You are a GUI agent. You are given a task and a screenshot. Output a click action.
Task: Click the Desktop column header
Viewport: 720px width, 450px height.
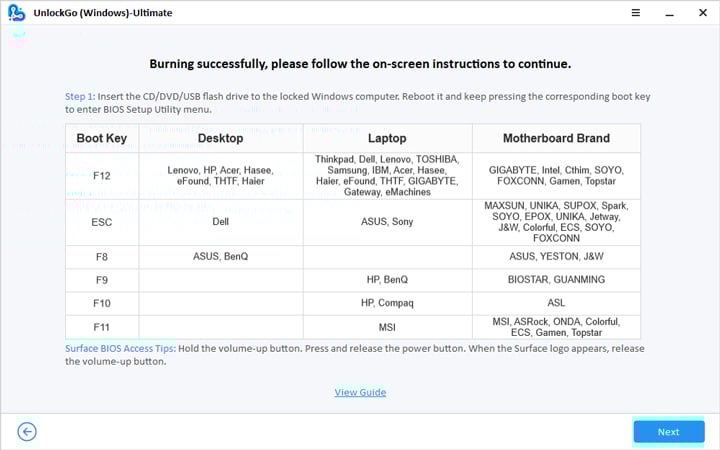(x=221, y=138)
